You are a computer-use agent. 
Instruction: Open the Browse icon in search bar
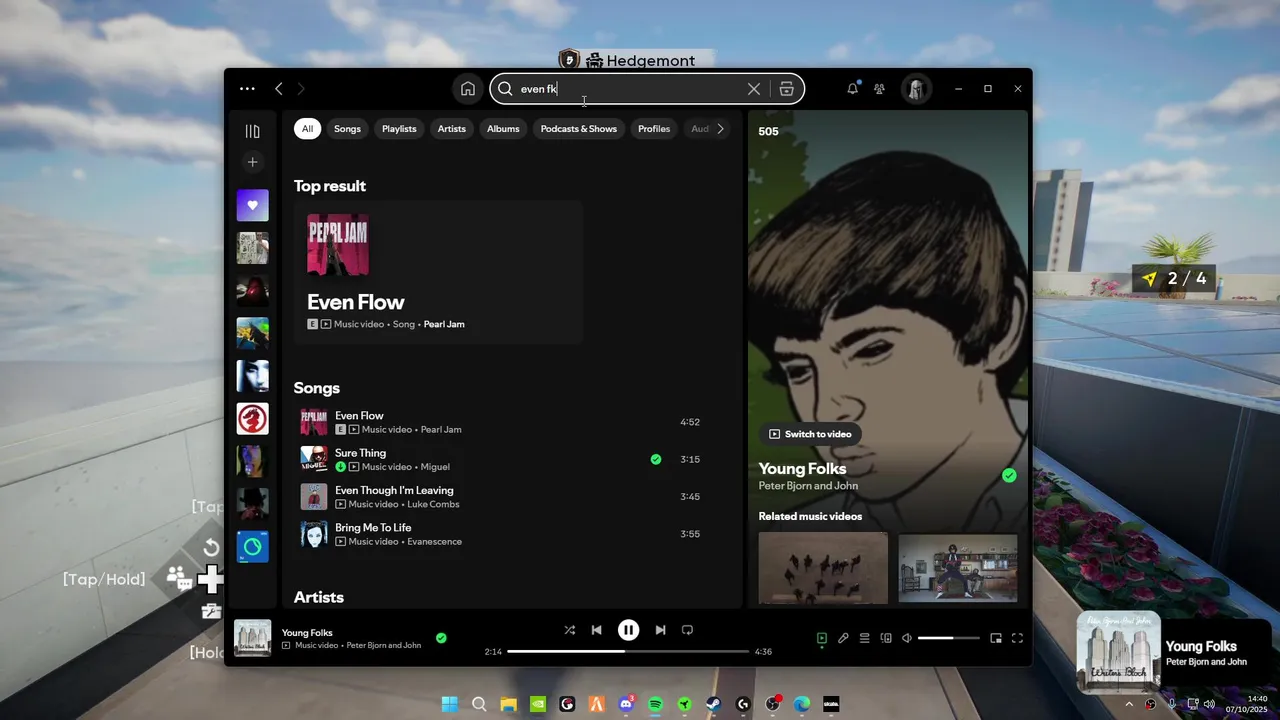tap(787, 89)
